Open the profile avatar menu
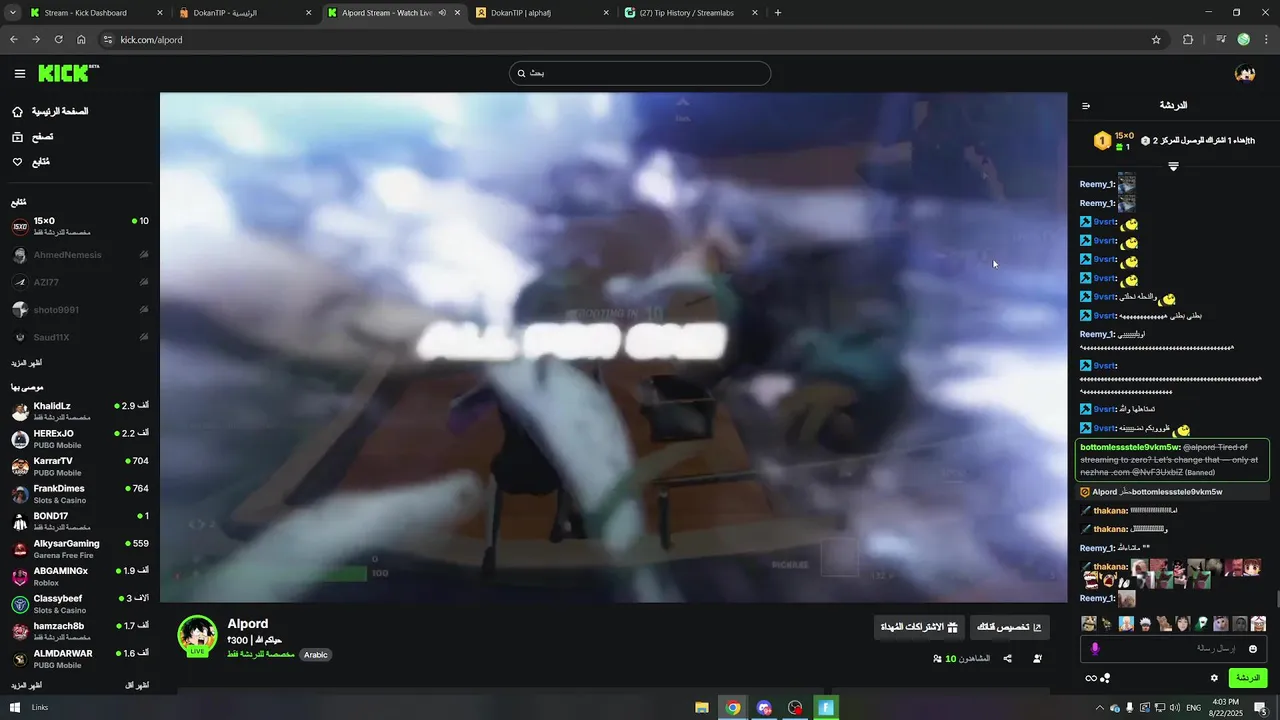The height and width of the screenshot is (720, 1280). pos(1245,73)
